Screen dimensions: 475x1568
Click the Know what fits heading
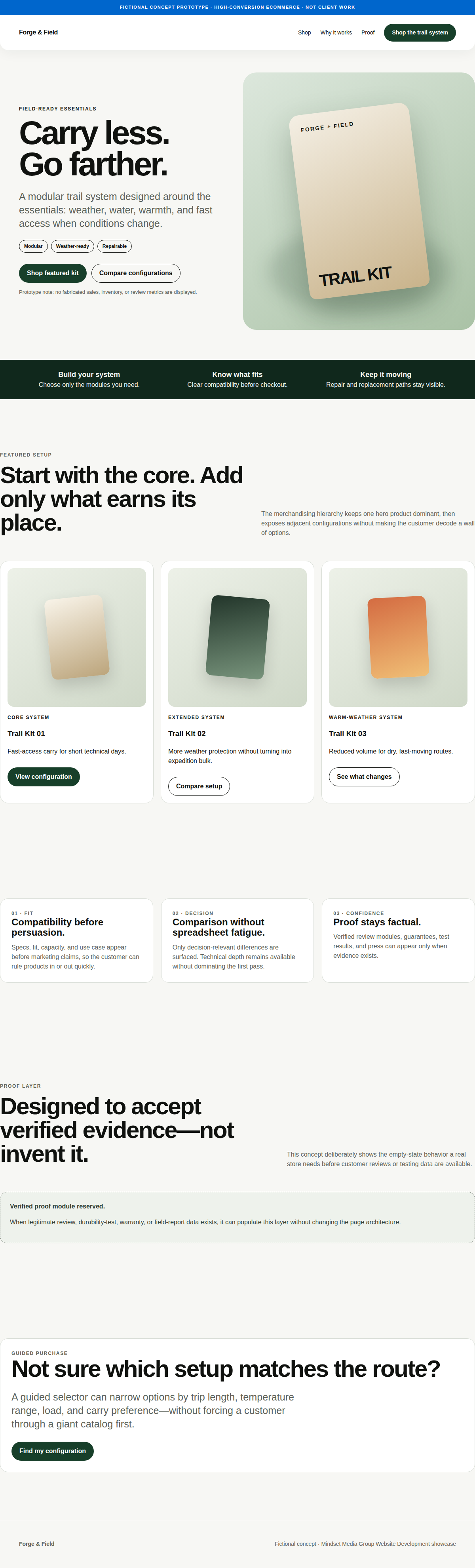pyautogui.click(x=237, y=375)
